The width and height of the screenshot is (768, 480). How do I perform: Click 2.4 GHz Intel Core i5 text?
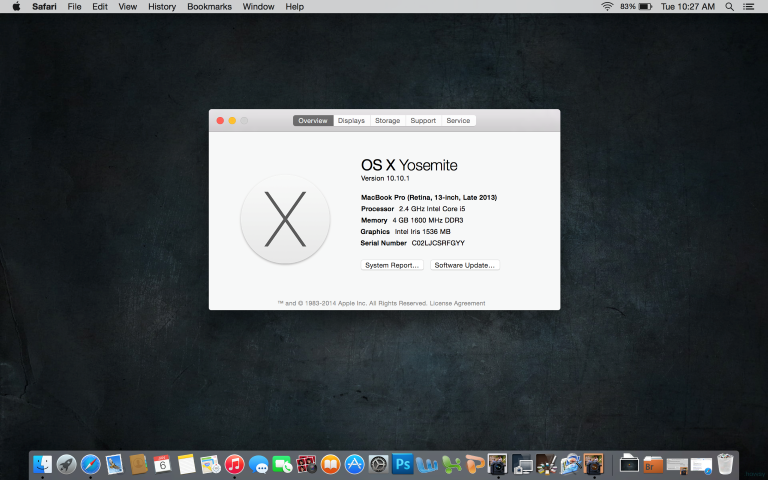click(432, 209)
